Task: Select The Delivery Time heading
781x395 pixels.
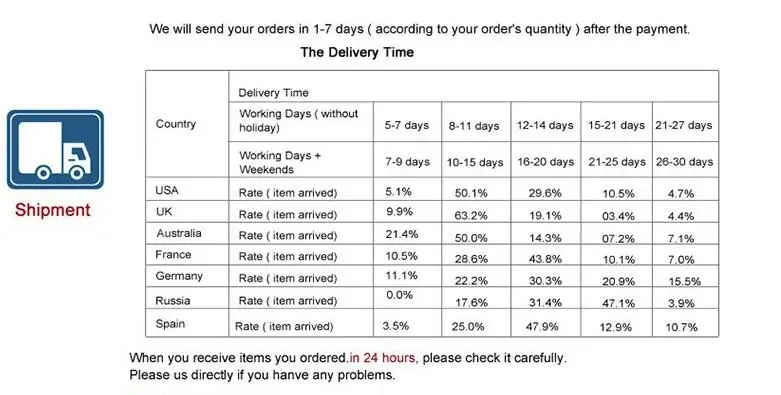Action: (357, 52)
